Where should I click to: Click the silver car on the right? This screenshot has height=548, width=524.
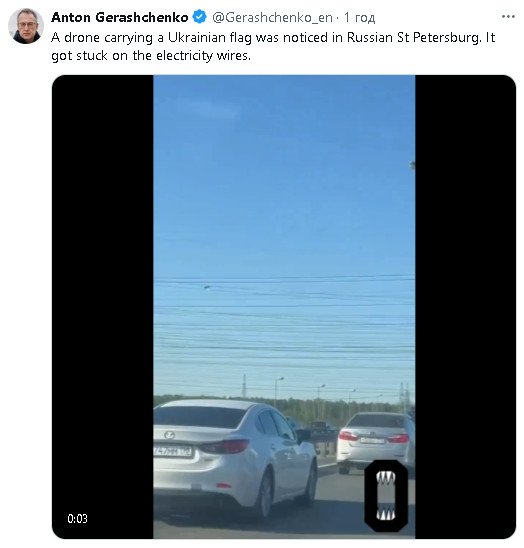(x=376, y=441)
